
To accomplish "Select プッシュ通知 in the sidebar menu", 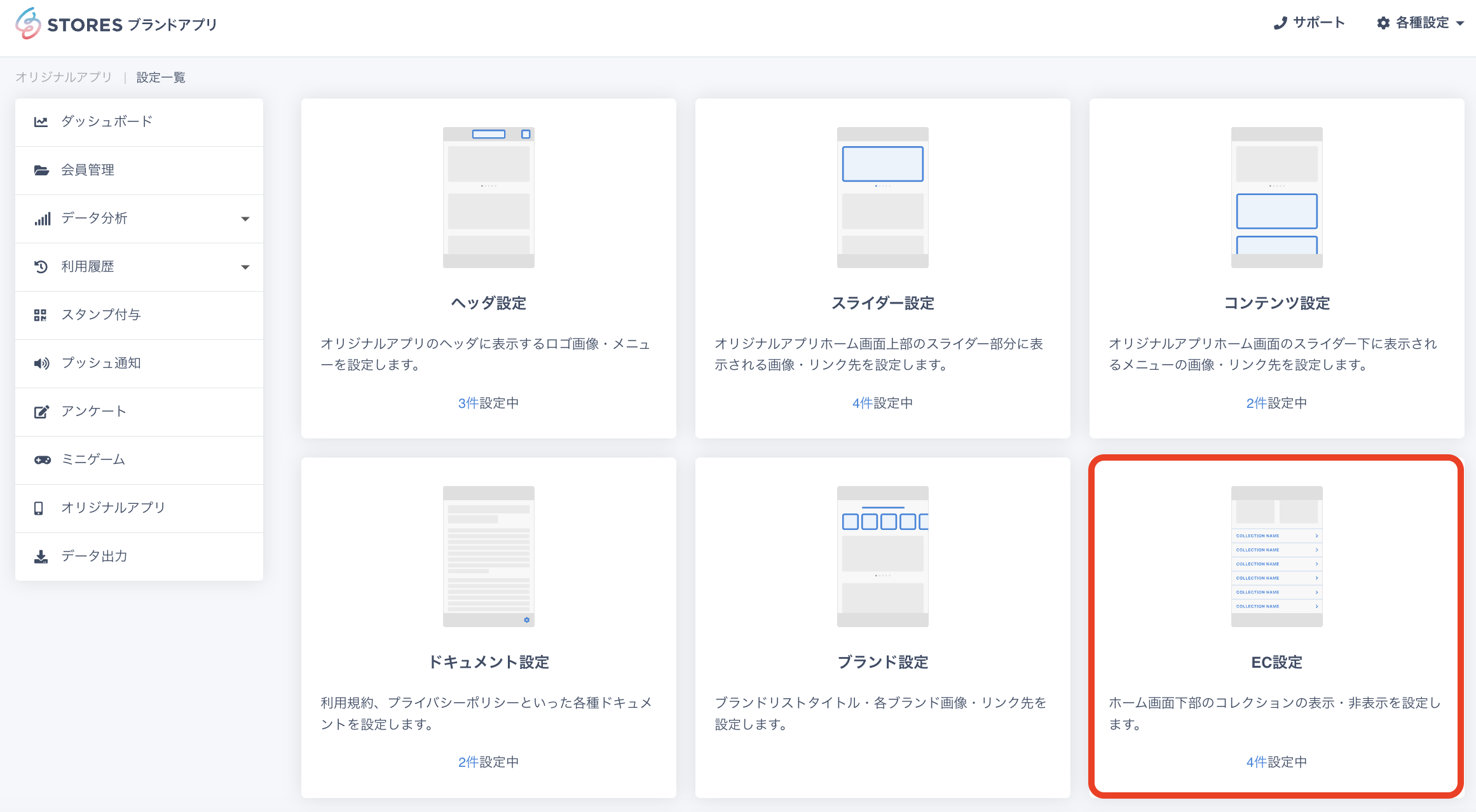I will (x=101, y=363).
